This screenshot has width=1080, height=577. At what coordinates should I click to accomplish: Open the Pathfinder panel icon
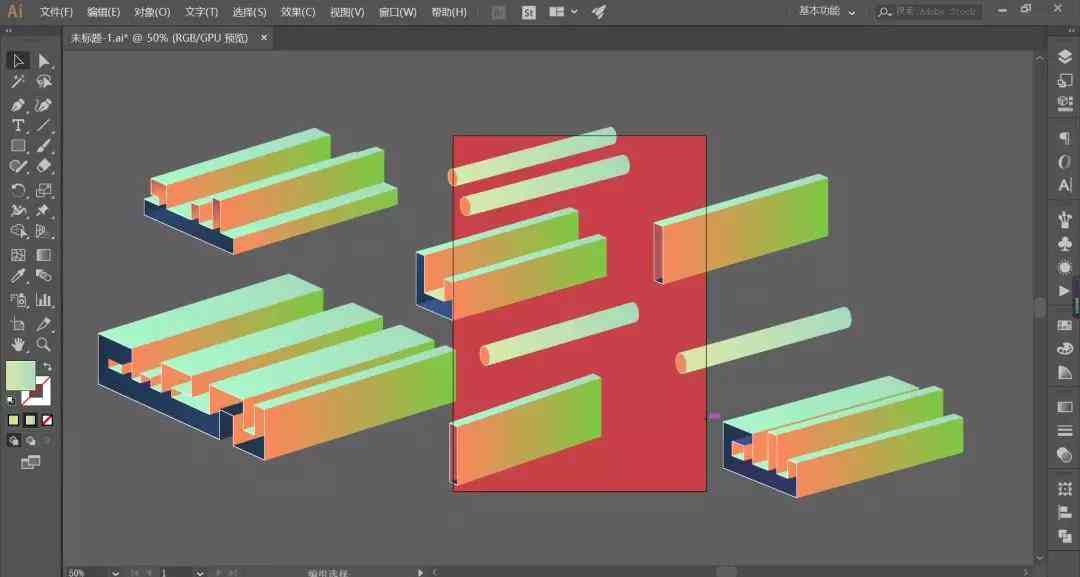(x=1065, y=536)
